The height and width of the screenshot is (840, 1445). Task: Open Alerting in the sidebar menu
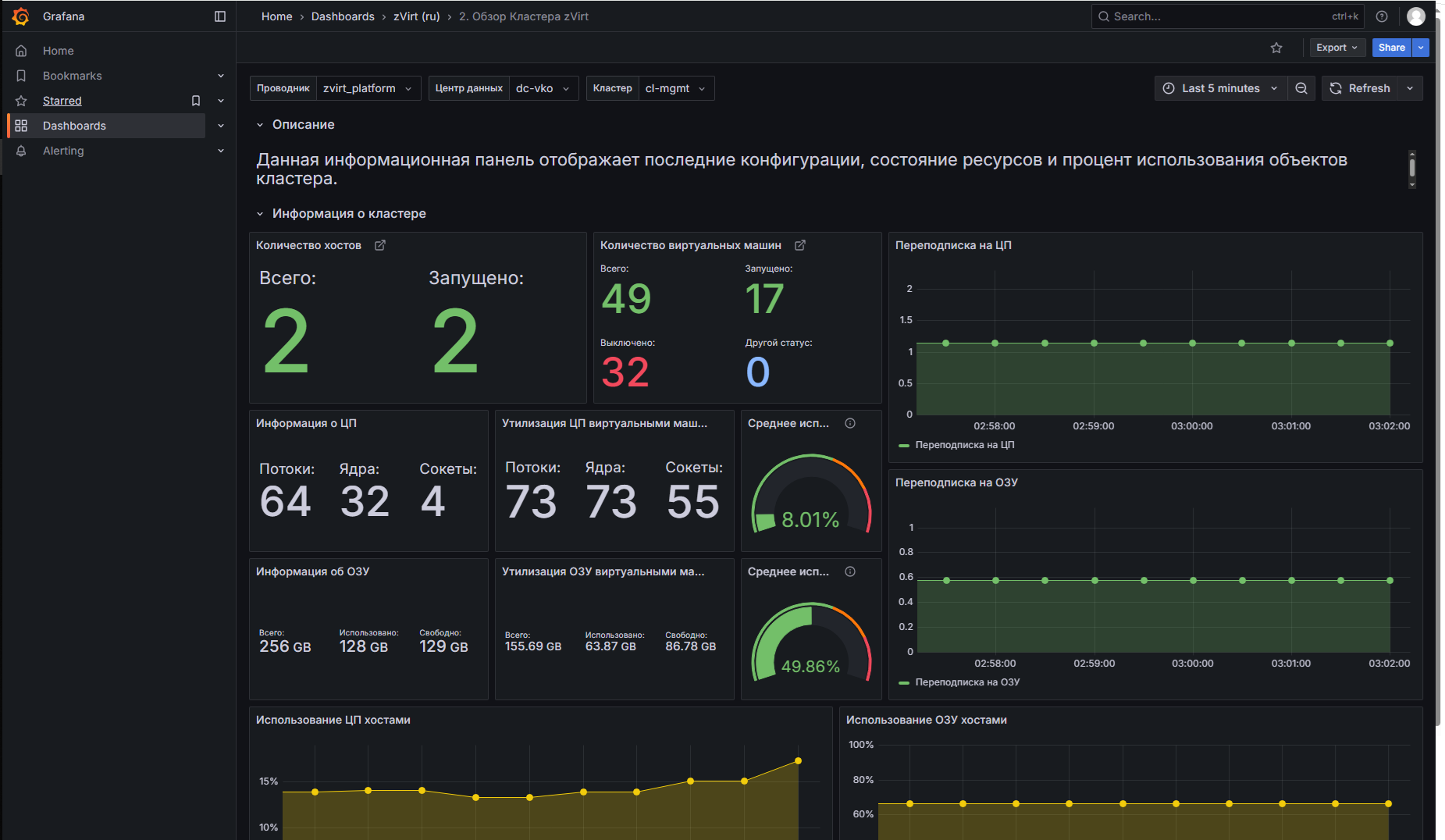pos(63,151)
